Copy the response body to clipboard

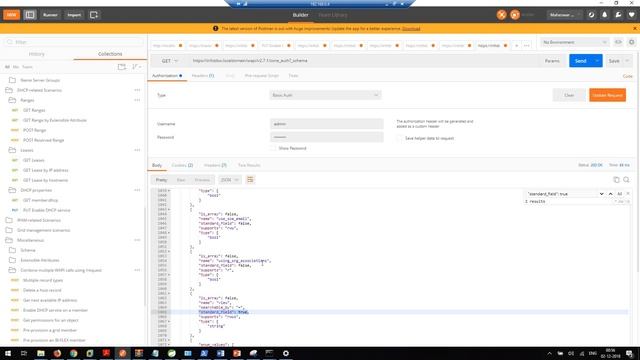[616, 180]
